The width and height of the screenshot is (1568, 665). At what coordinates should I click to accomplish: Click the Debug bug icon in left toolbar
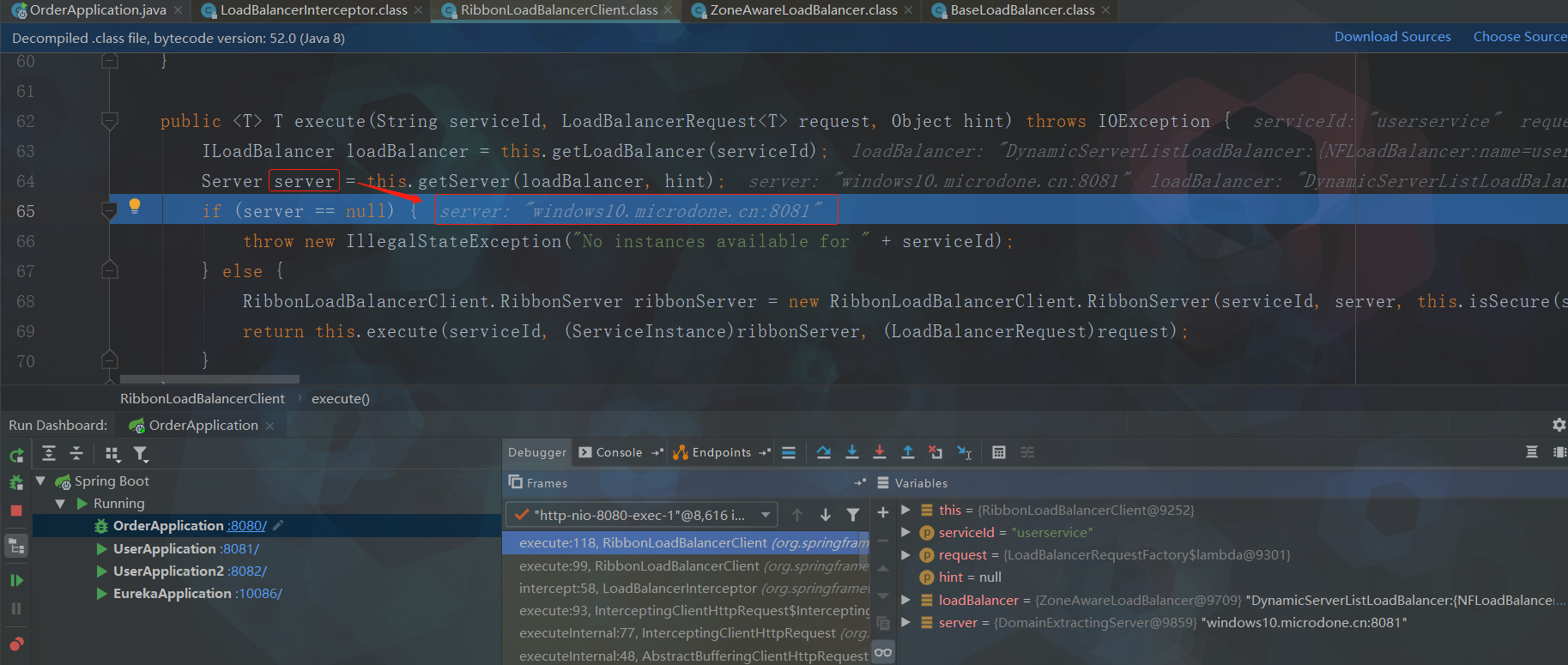click(16, 482)
